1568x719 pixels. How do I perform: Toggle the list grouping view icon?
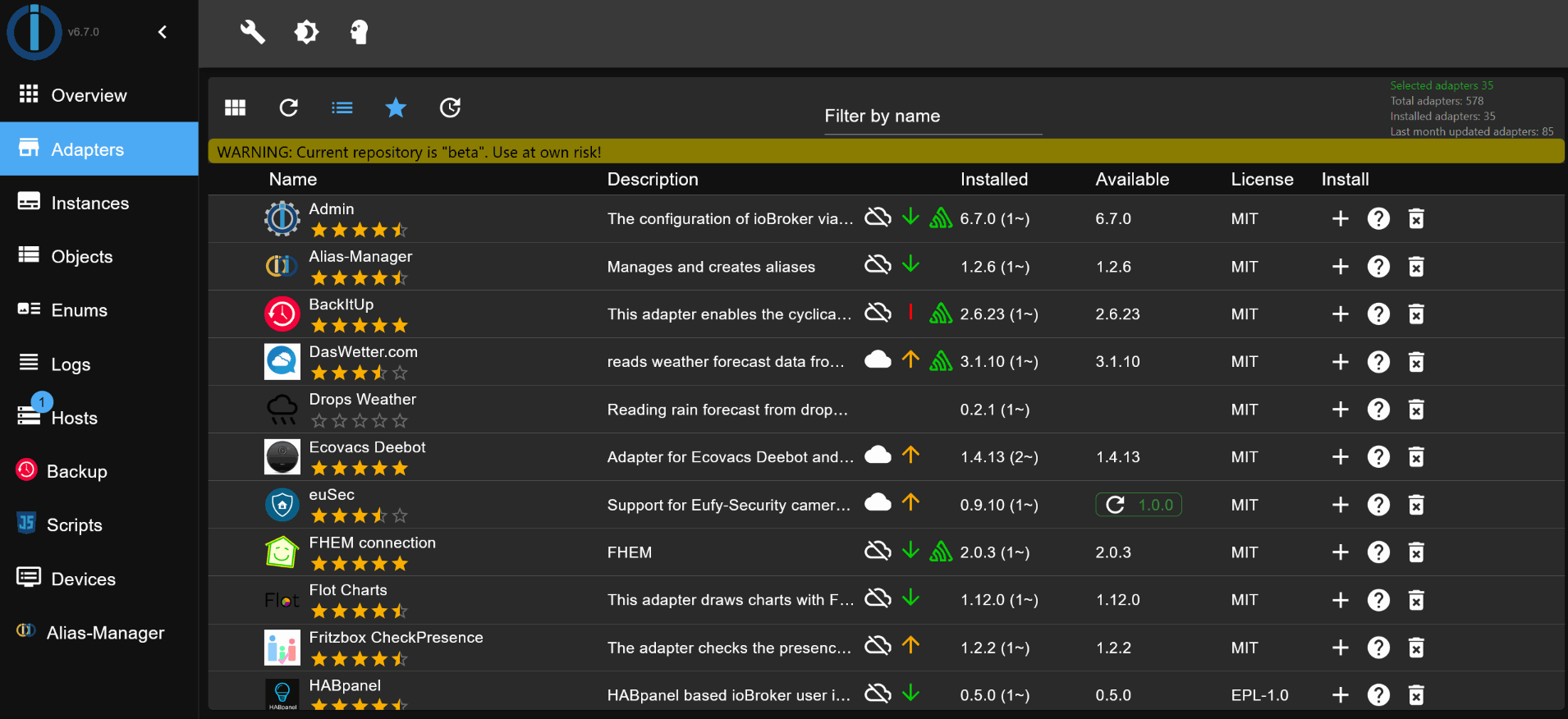[342, 108]
